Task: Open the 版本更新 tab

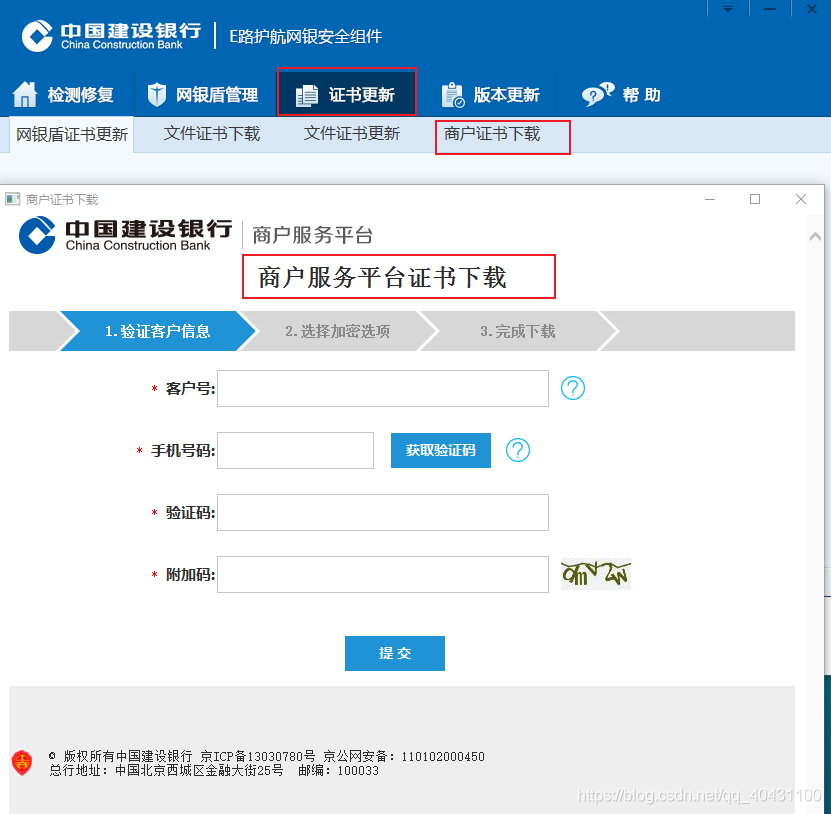Action: (x=490, y=95)
